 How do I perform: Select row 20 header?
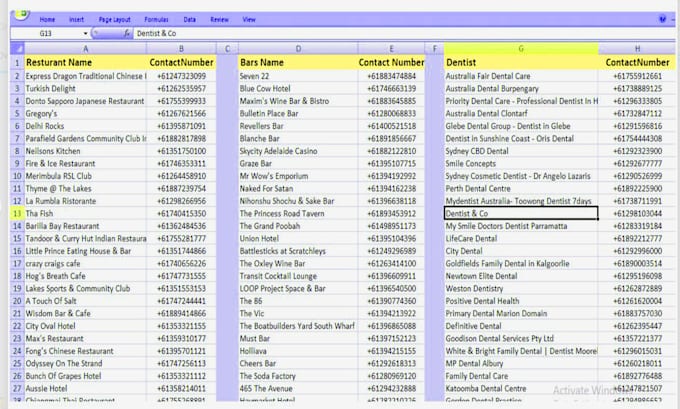click(17, 301)
